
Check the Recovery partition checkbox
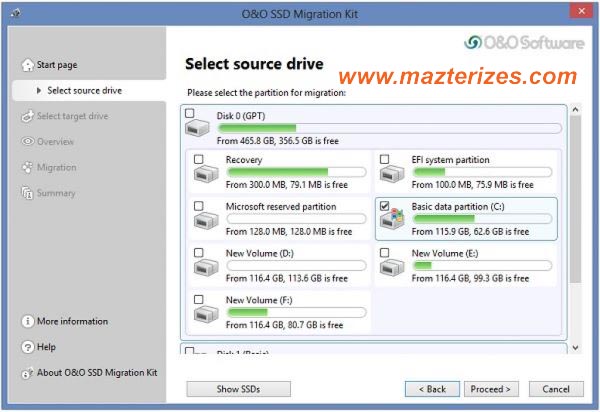(198, 159)
